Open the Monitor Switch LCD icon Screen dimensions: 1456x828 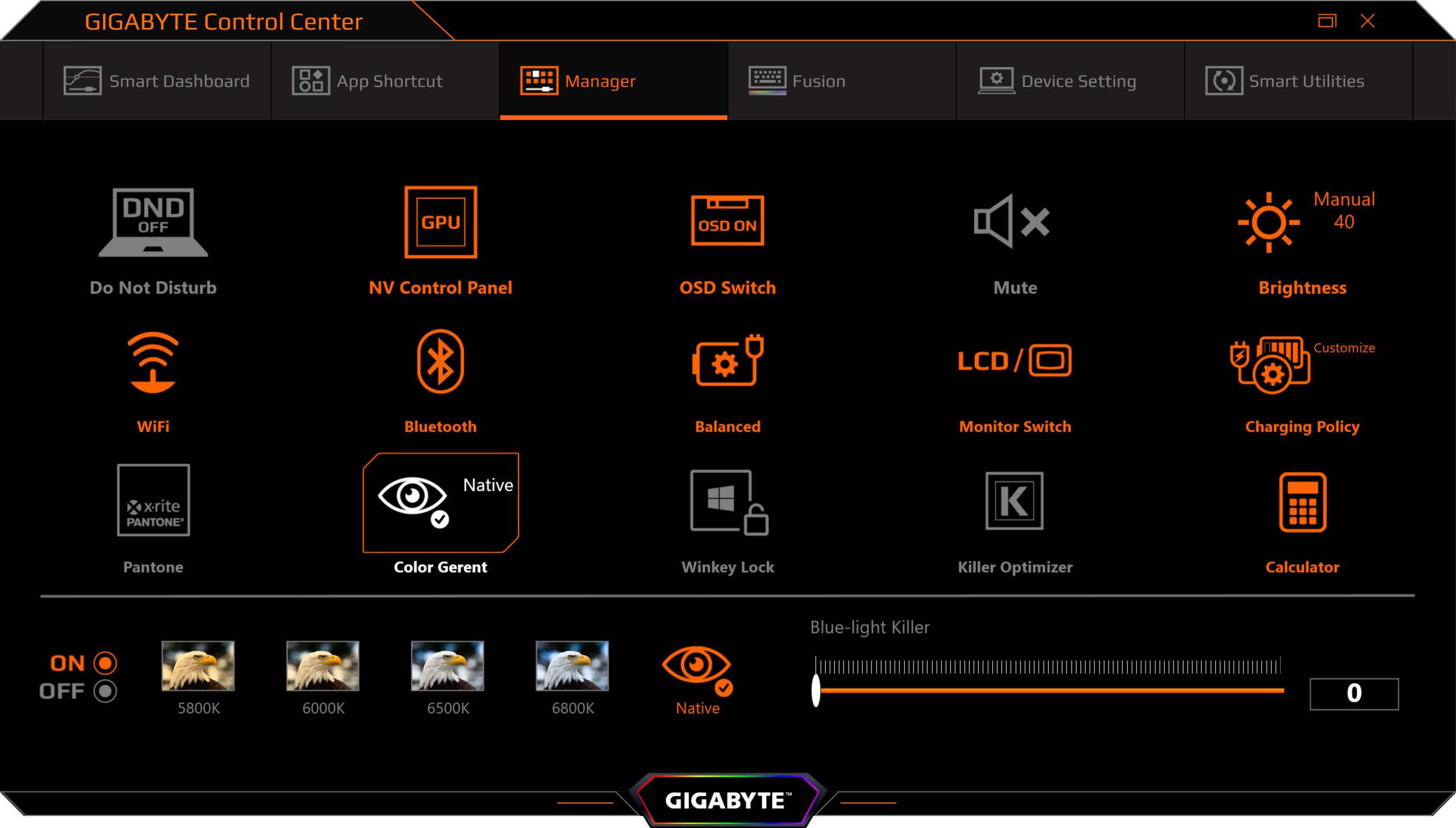tap(1015, 361)
